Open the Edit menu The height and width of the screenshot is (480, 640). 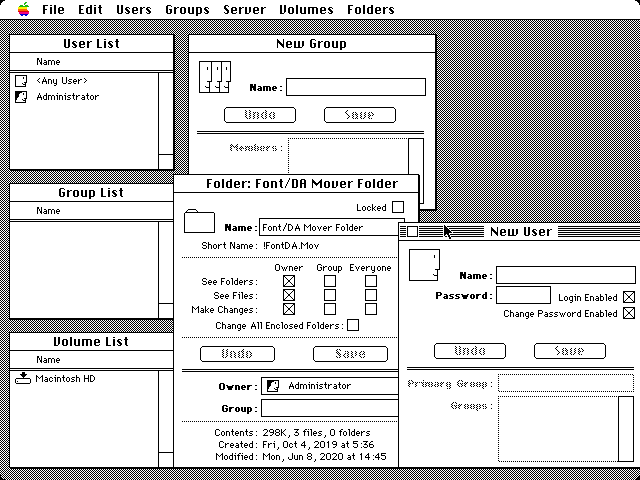click(x=90, y=9)
